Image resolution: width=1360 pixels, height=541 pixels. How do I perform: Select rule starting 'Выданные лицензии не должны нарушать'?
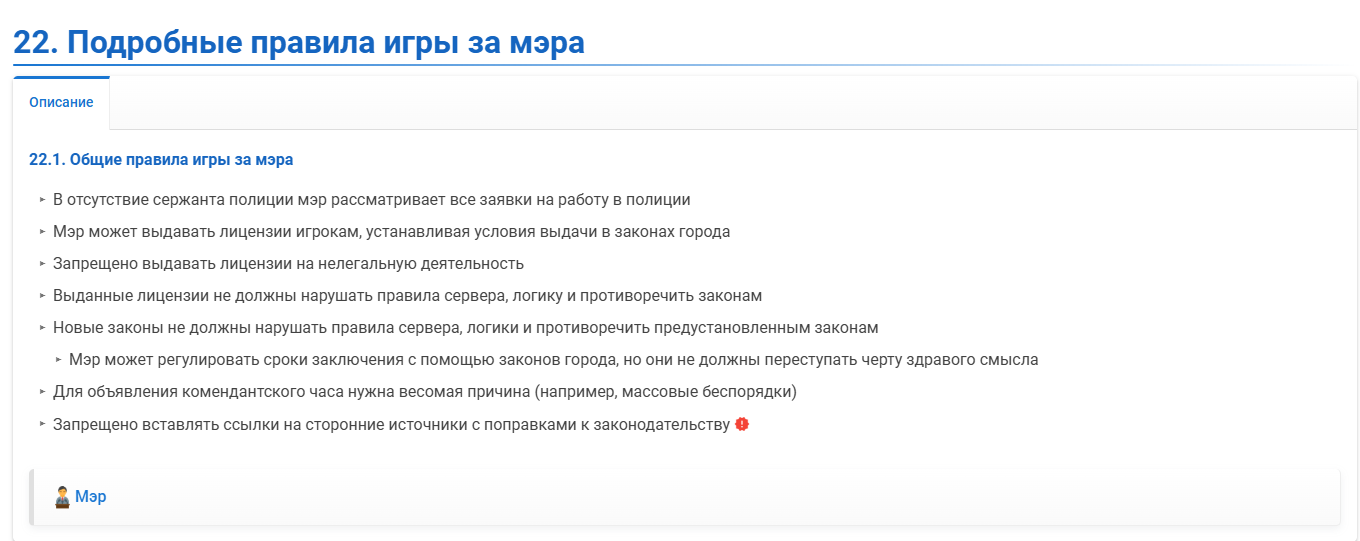point(408,296)
